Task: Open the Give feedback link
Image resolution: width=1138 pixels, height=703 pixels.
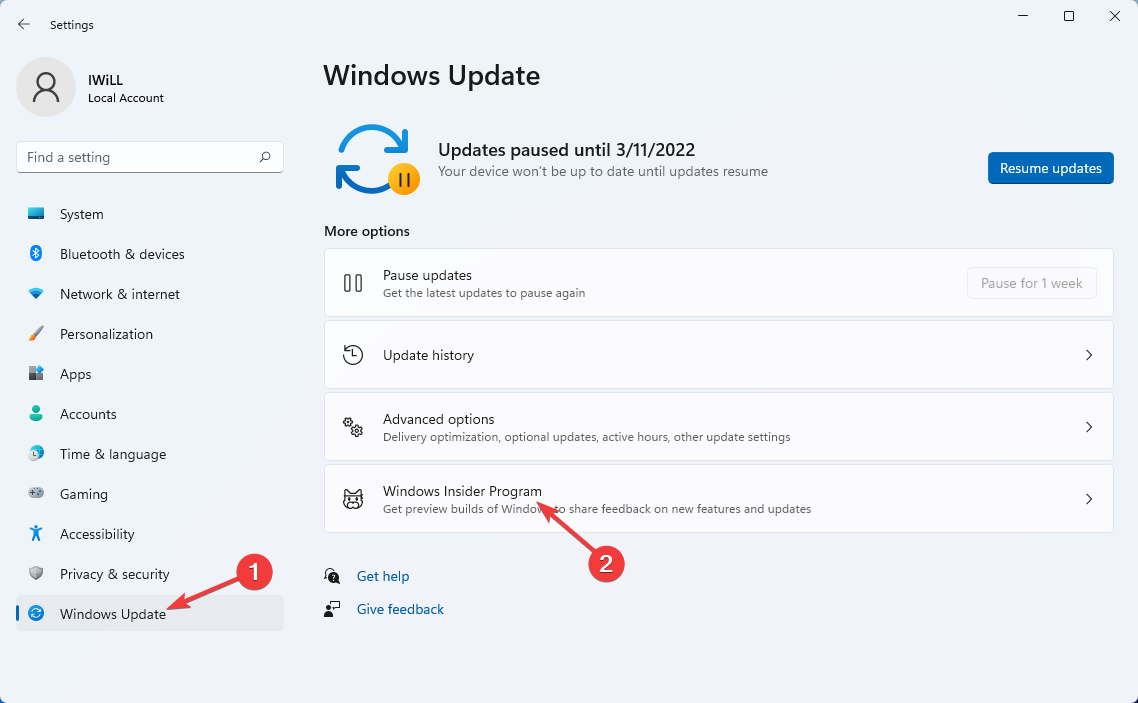Action: tap(400, 609)
